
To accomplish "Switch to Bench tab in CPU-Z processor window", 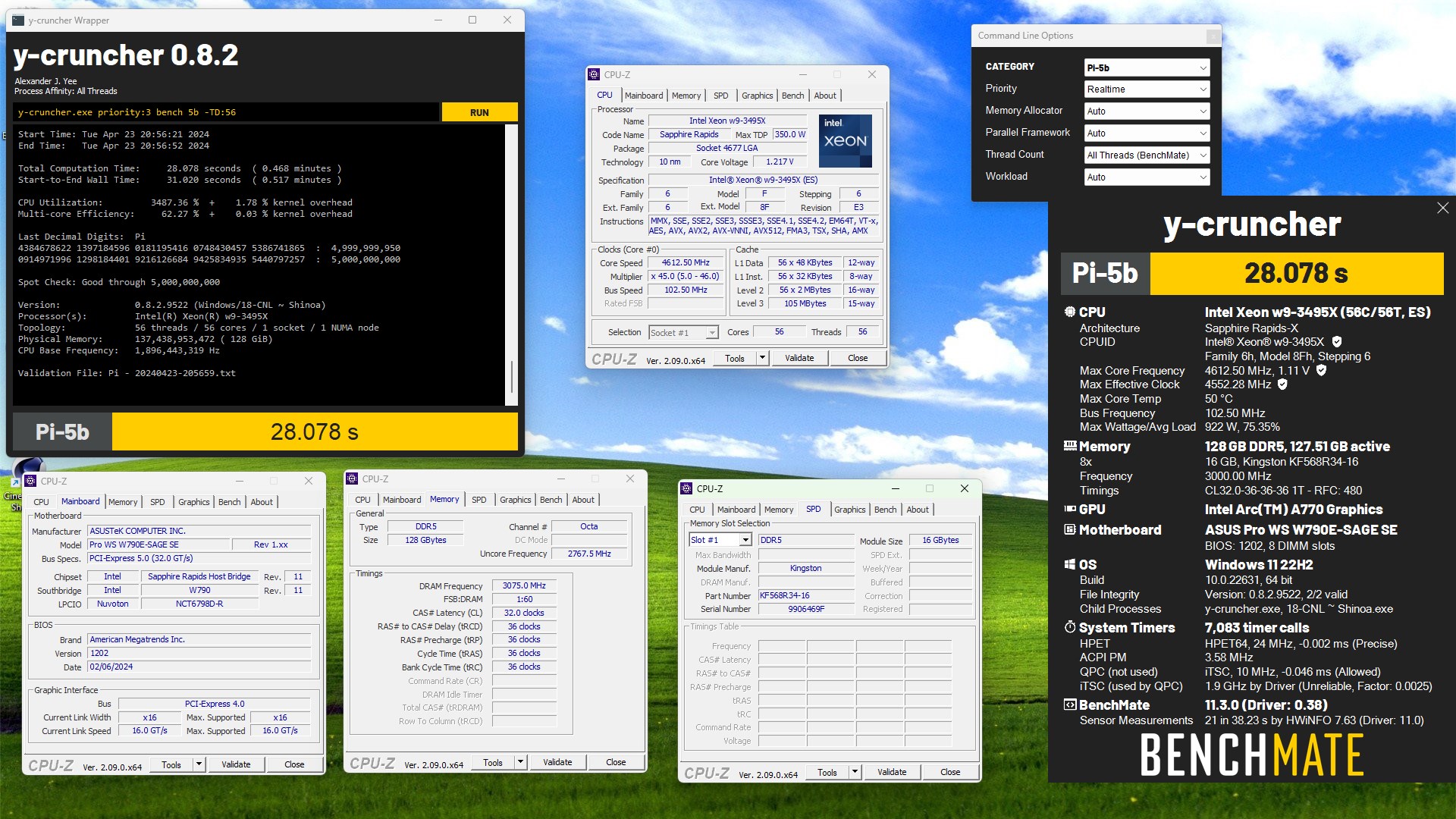I will (x=792, y=96).
